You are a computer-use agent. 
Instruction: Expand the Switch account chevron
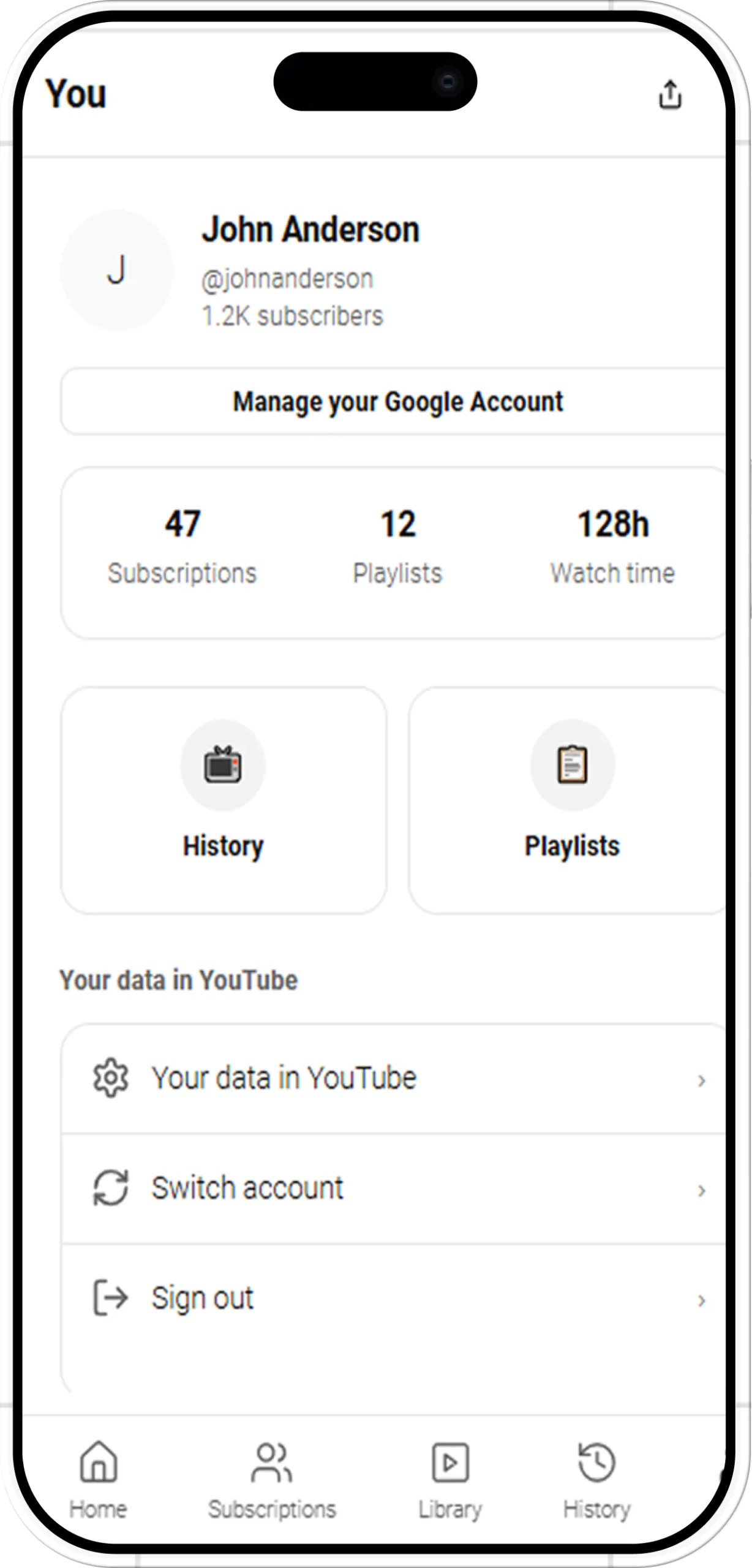(x=702, y=1190)
